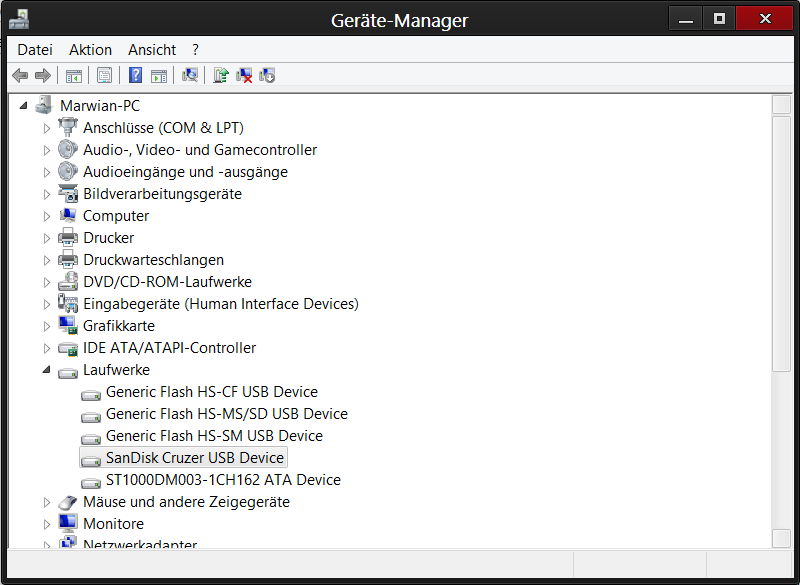This screenshot has height=585, width=800.
Task: Select Generic Flash HS-SM USB Device
Action: (x=214, y=436)
